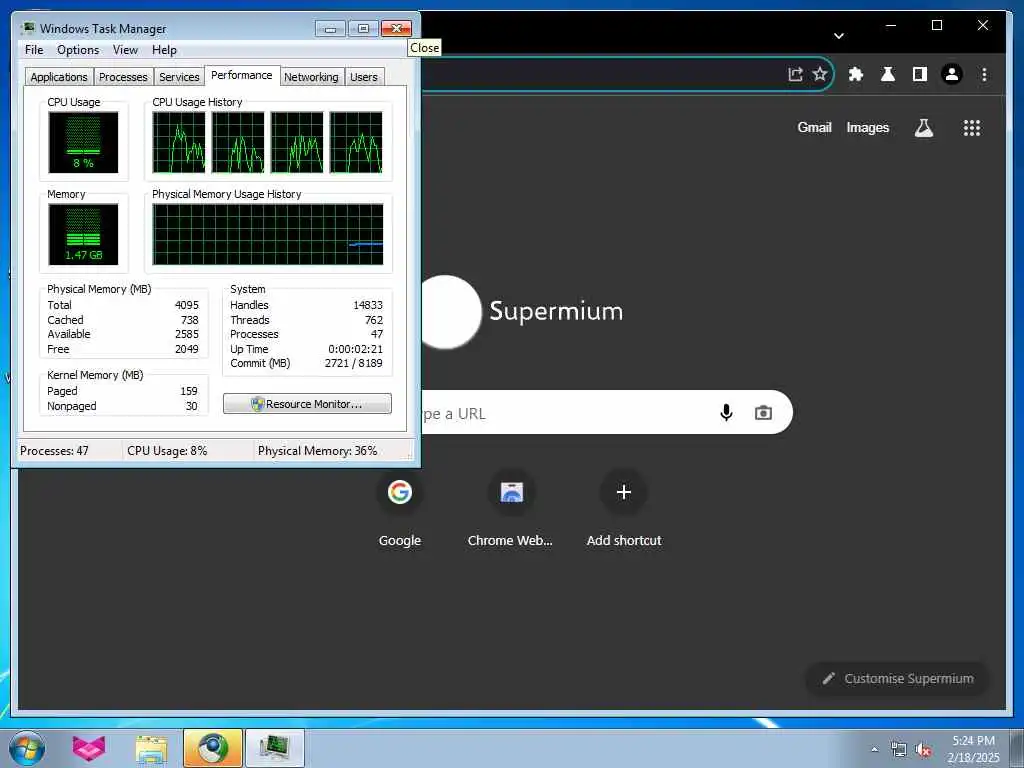The width and height of the screenshot is (1024, 768).
Task: Click the share page icon in address bar
Action: click(x=795, y=74)
